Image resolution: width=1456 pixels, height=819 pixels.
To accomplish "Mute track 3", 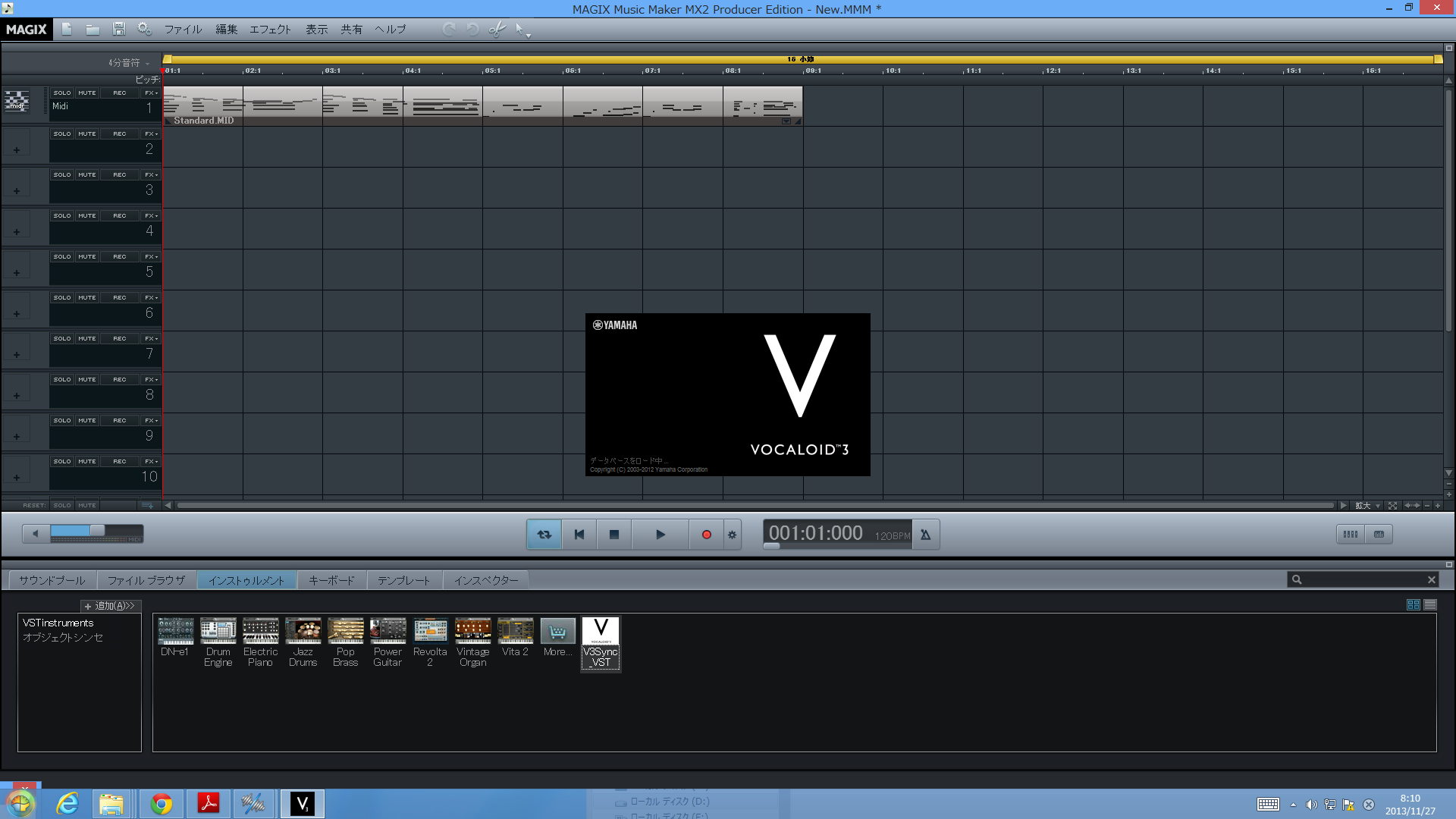I will coord(87,174).
